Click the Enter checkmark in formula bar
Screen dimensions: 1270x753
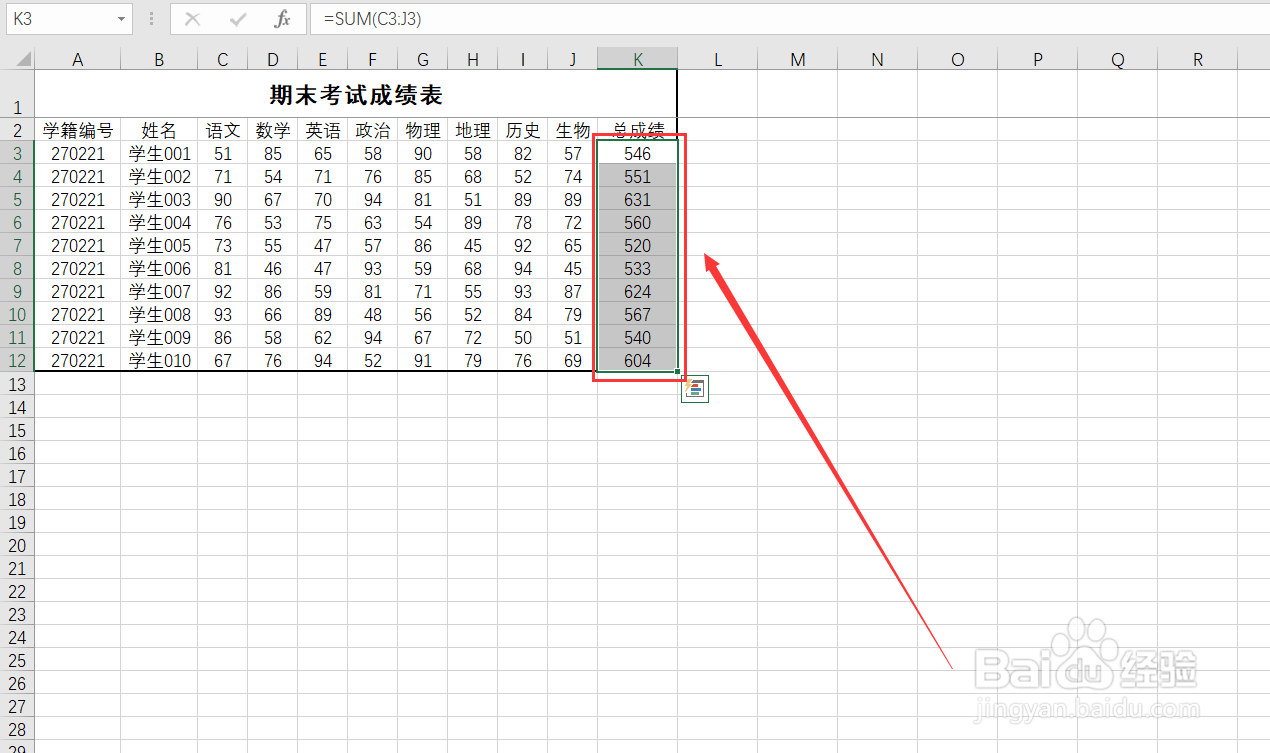click(x=238, y=18)
